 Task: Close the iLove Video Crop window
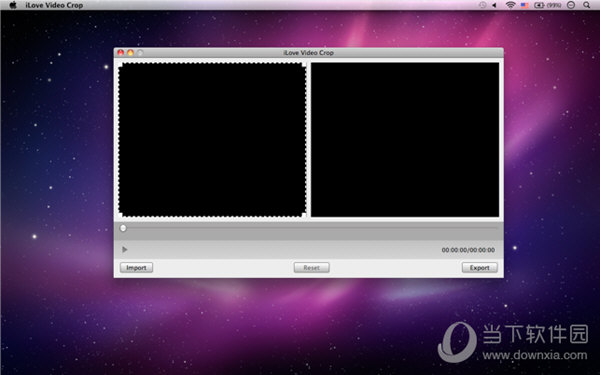click(121, 52)
